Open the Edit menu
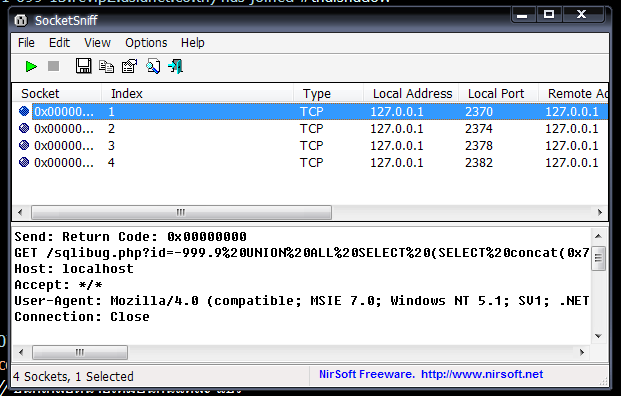The height and width of the screenshot is (396, 621). 59,43
